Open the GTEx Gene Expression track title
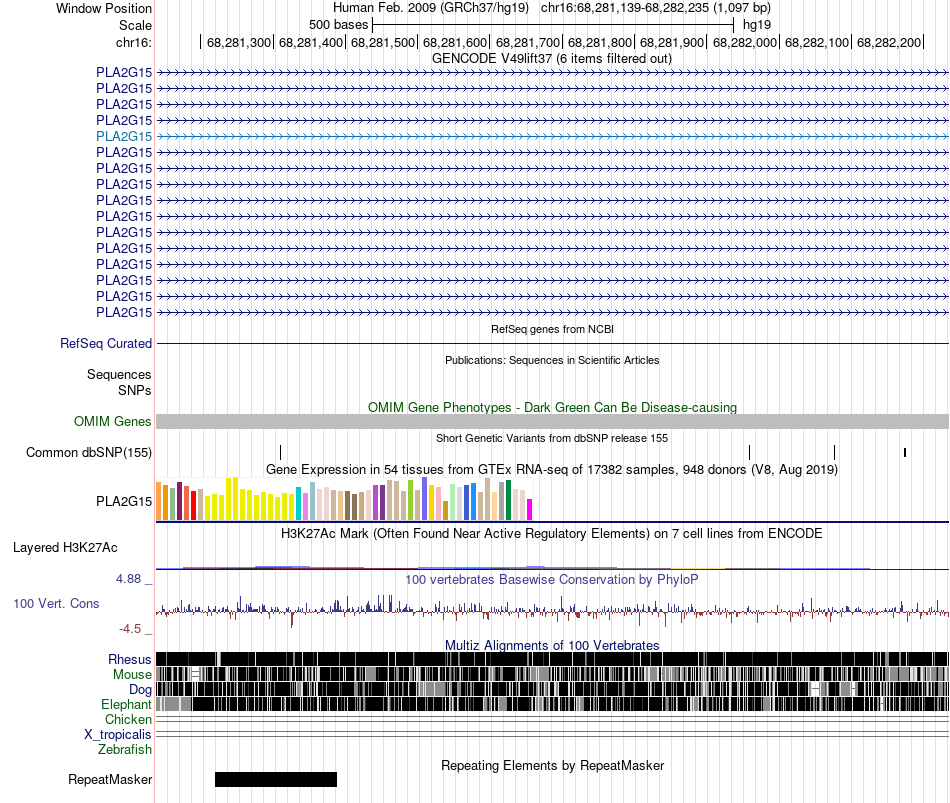The image size is (950, 803). [x=552, y=470]
